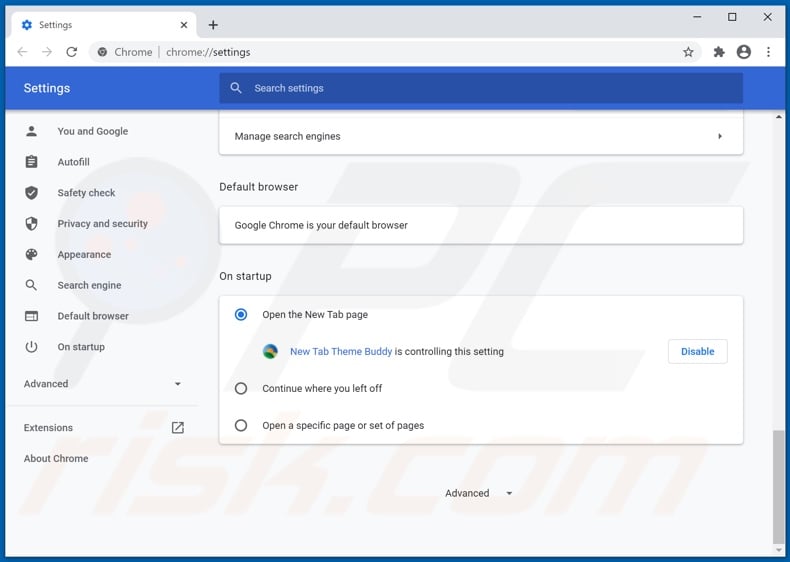Click the Default browser section heading
790x562 pixels.
coord(258,187)
